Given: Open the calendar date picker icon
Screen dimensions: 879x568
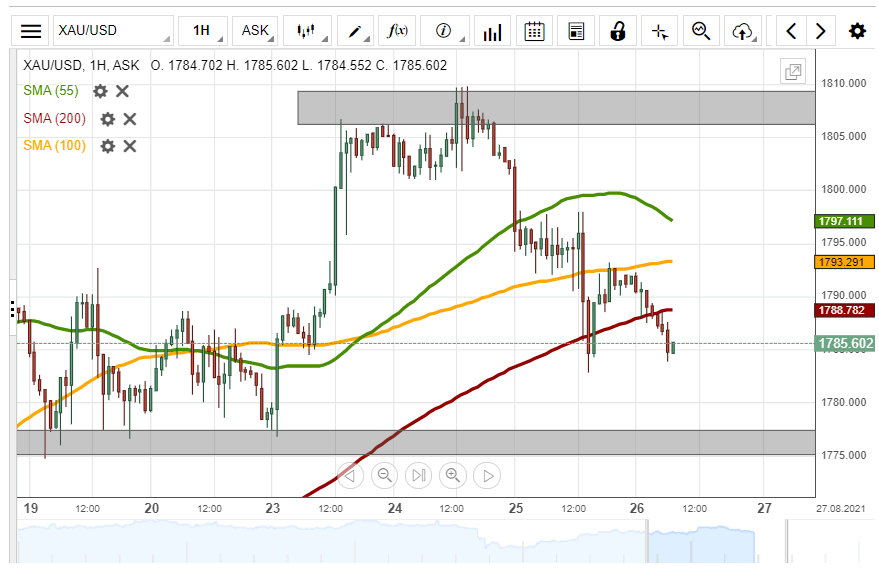Looking at the screenshot, I should pos(535,31).
